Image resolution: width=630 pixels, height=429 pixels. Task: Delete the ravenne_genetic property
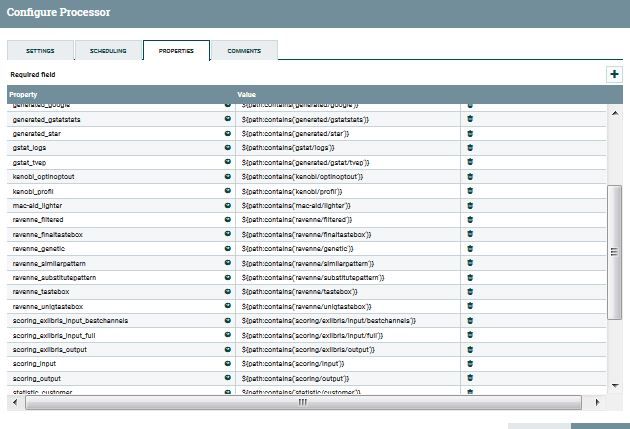(470, 247)
